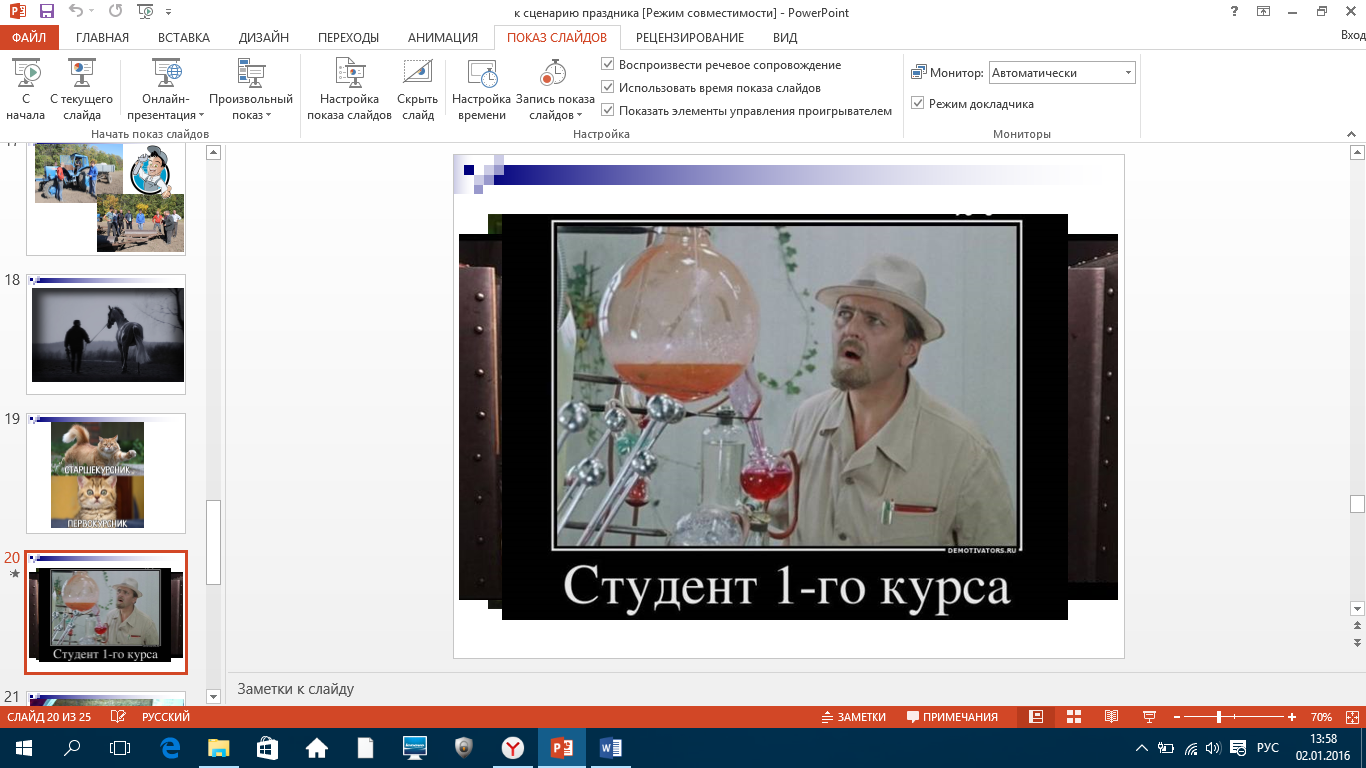
Task: Switch to Normal view icon
Action: (x=1036, y=717)
